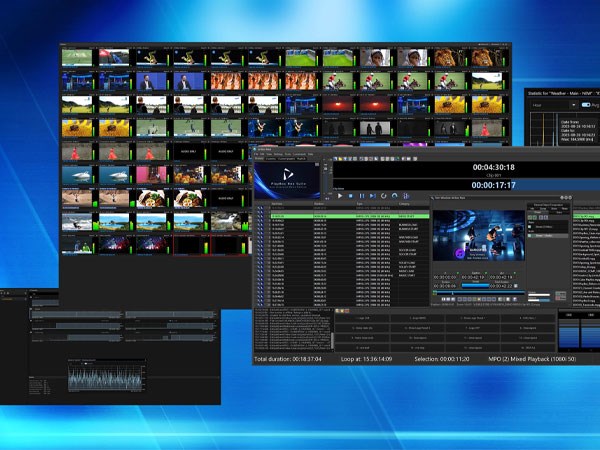600x450 pixels.
Task: Pause playback with the Pause button
Action: [362, 196]
